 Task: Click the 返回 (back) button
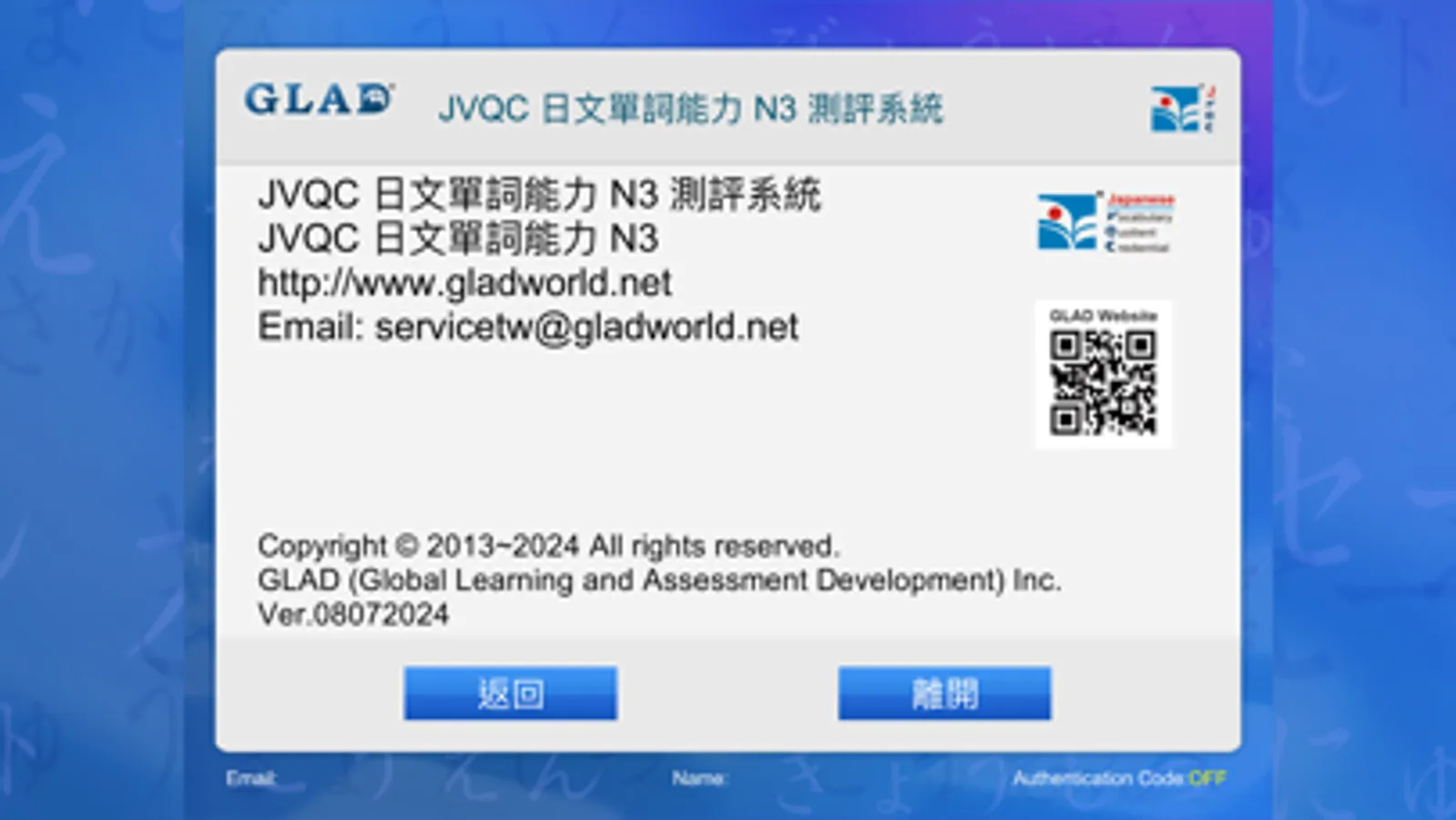pos(510,693)
